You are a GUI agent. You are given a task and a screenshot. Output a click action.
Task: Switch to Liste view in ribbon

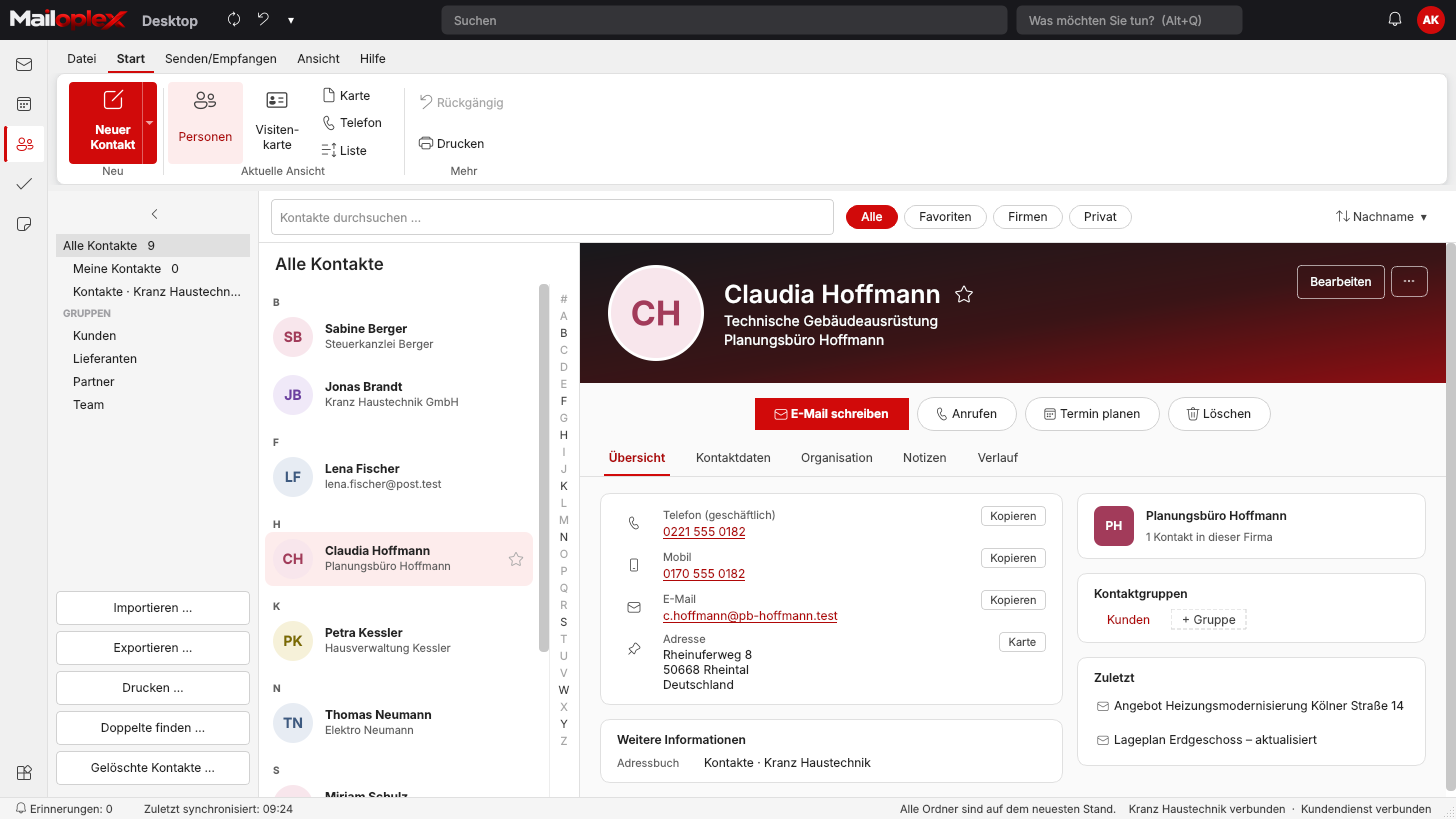coord(344,151)
